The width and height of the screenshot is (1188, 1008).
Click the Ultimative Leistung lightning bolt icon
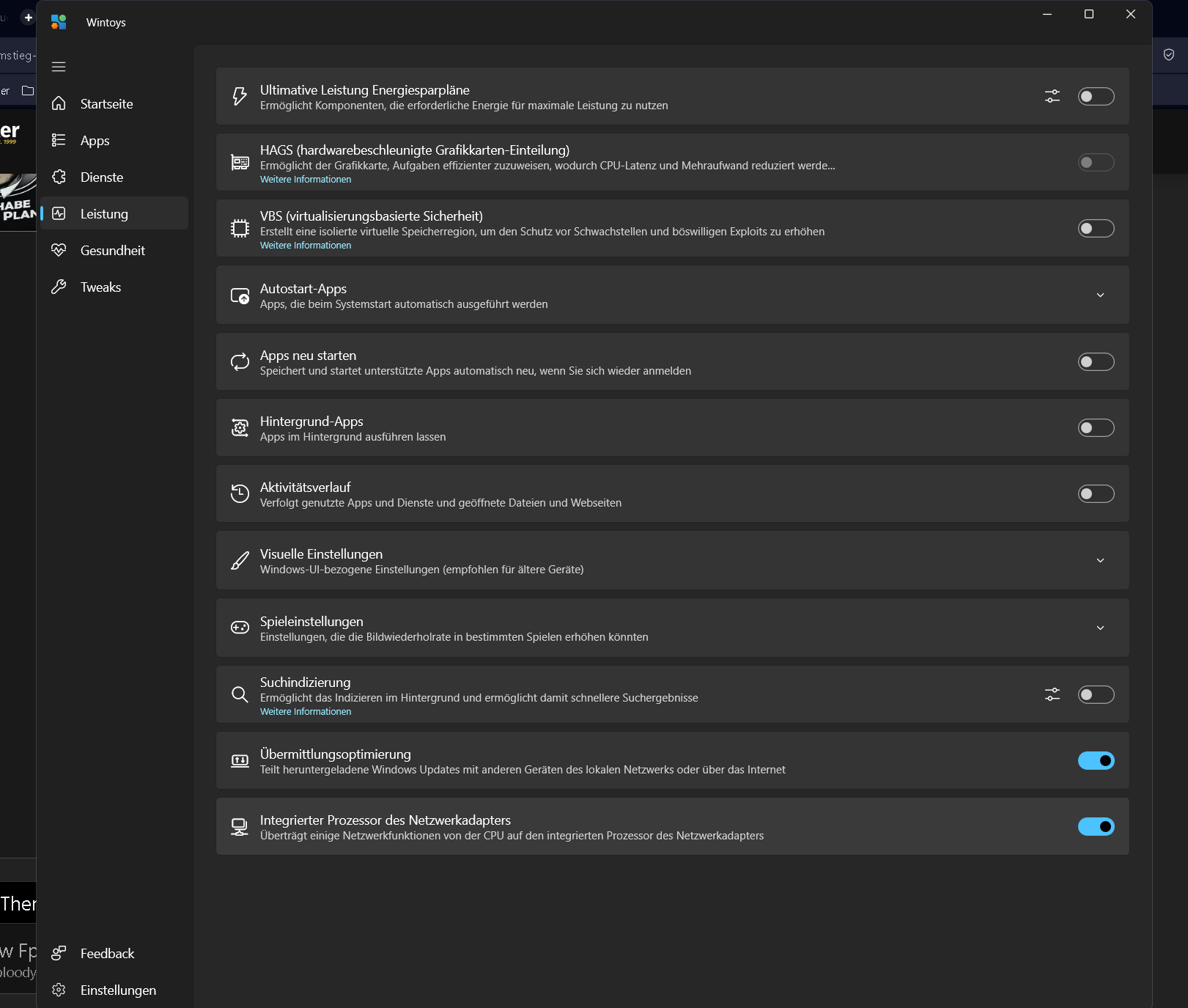240,96
